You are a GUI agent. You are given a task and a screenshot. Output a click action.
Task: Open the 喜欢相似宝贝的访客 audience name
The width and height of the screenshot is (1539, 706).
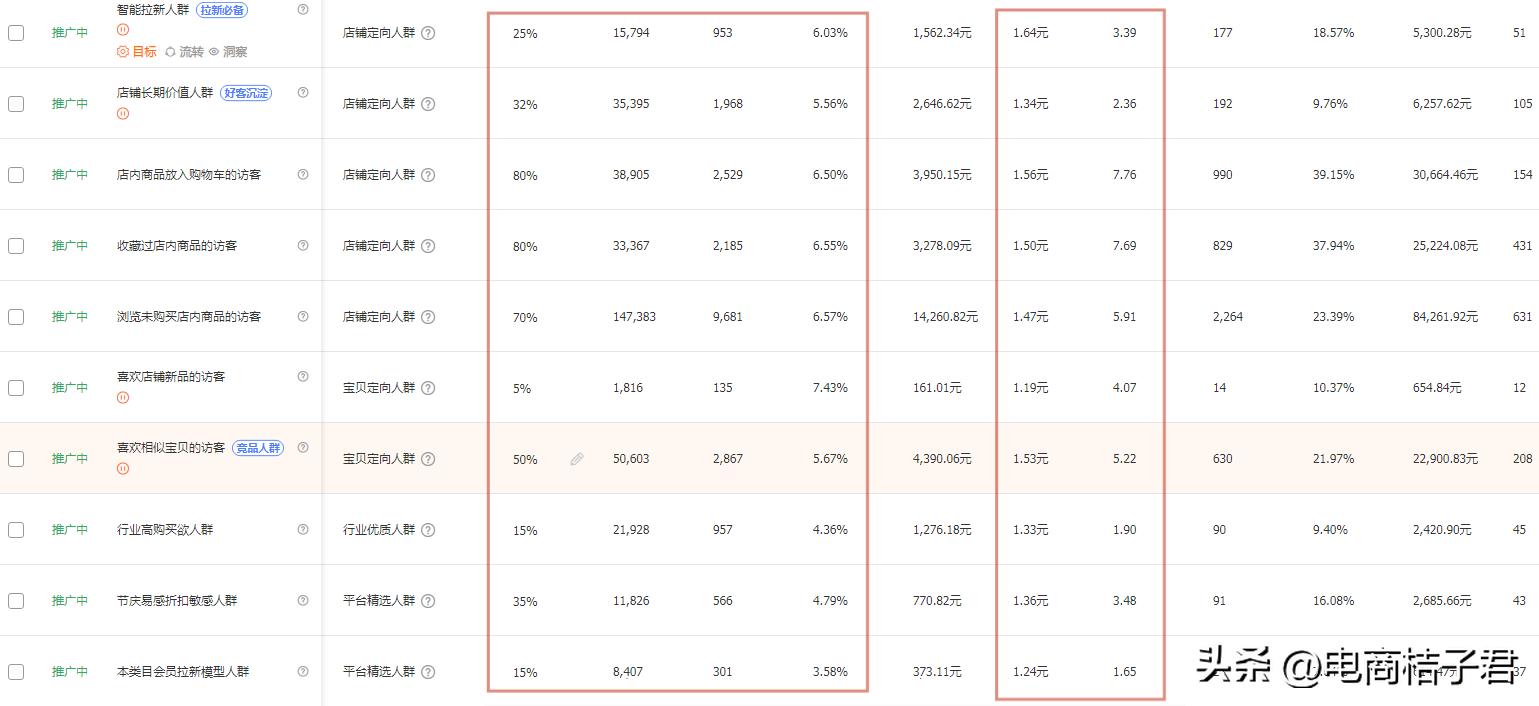point(171,448)
